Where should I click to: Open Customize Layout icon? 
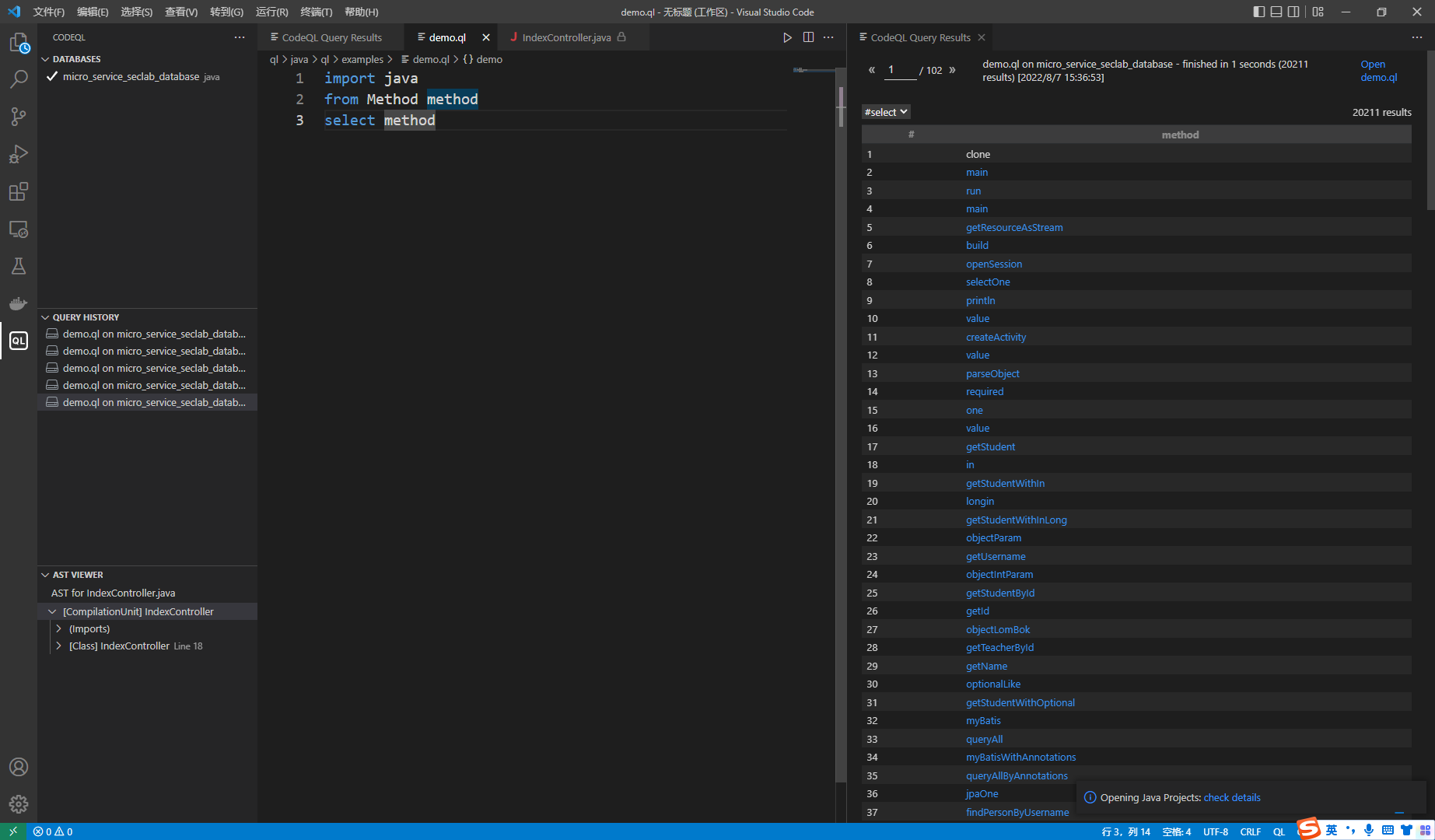click(x=1318, y=12)
